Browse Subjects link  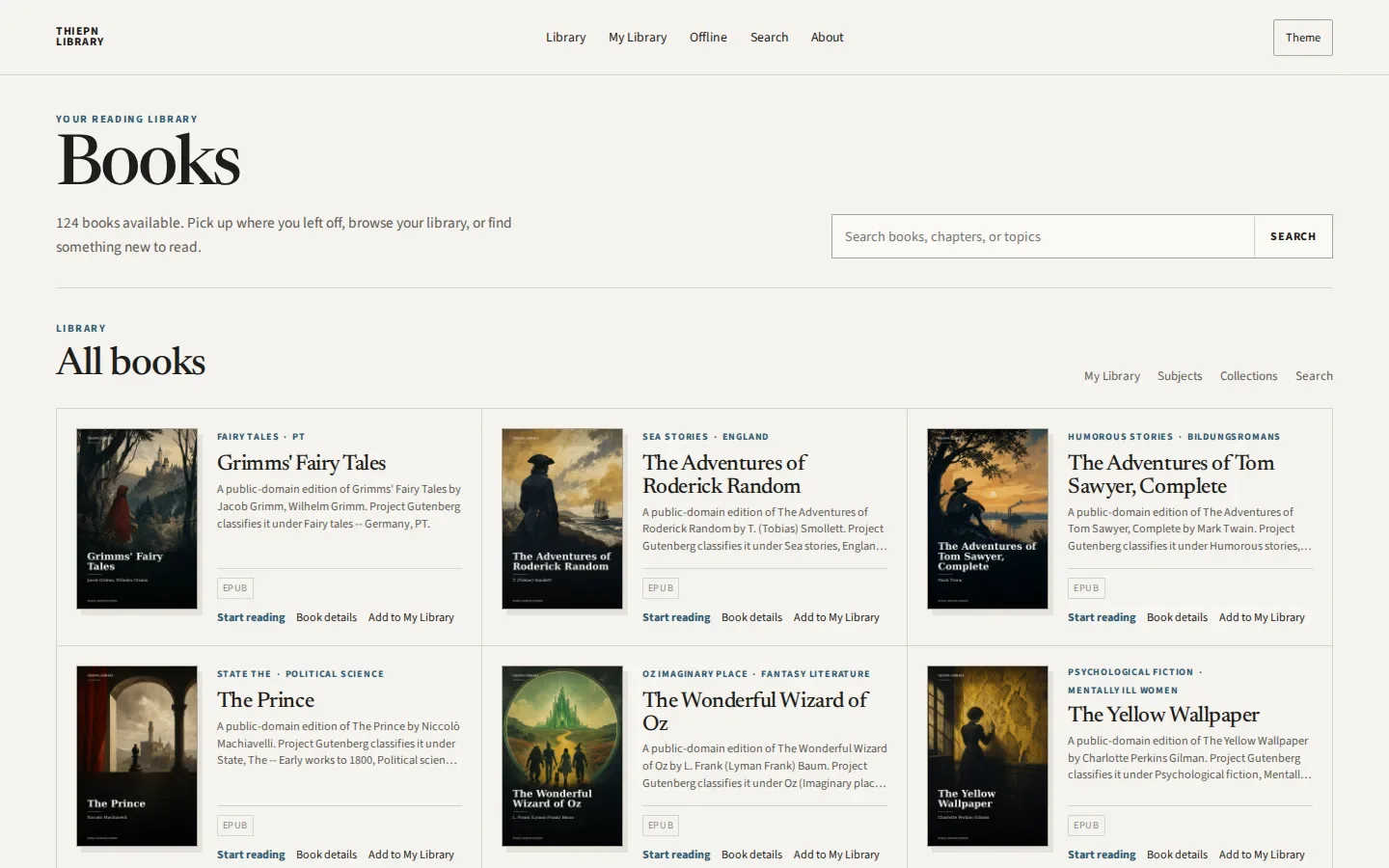pyautogui.click(x=1180, y=376)
